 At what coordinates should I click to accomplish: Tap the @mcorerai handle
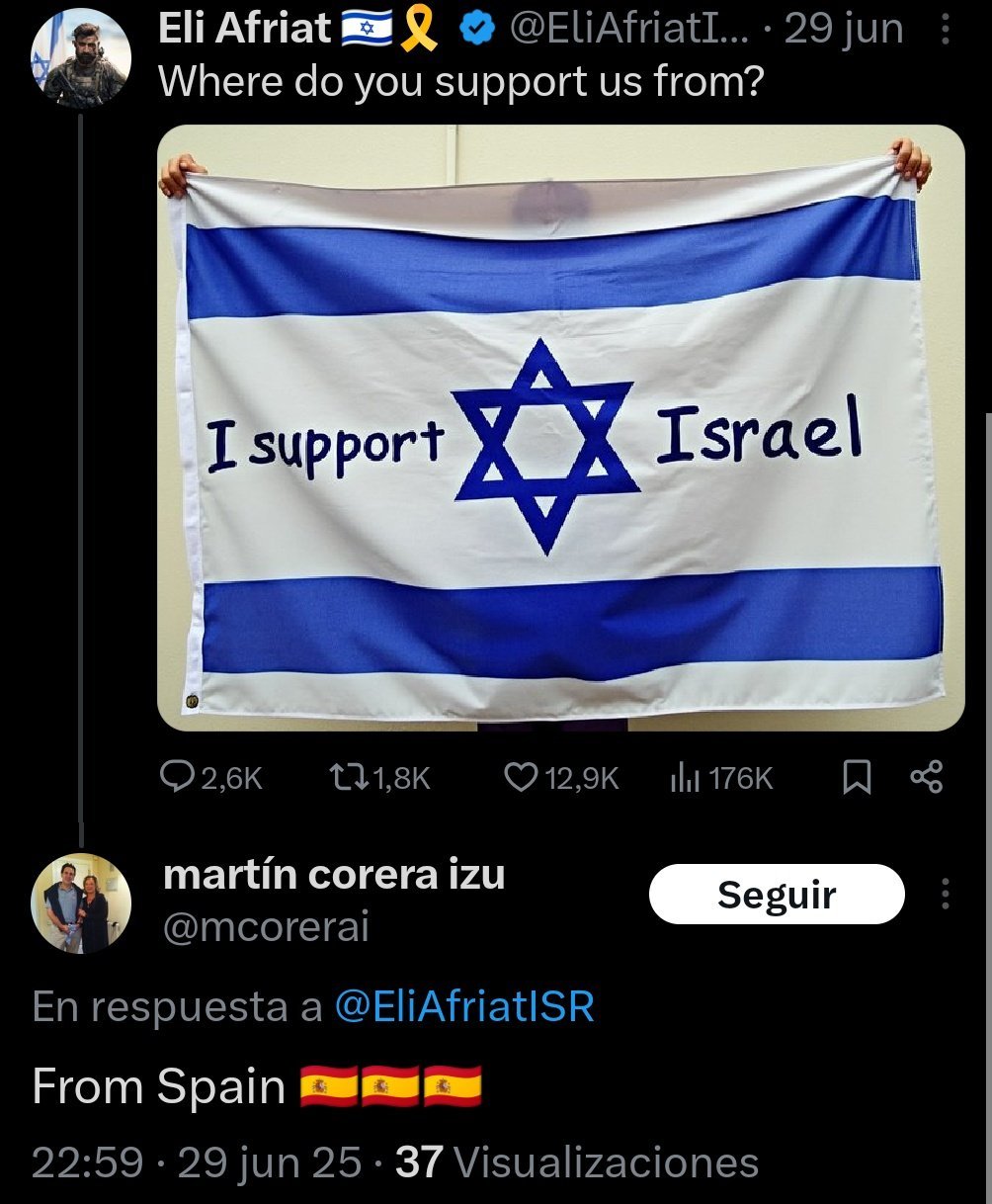265,927
